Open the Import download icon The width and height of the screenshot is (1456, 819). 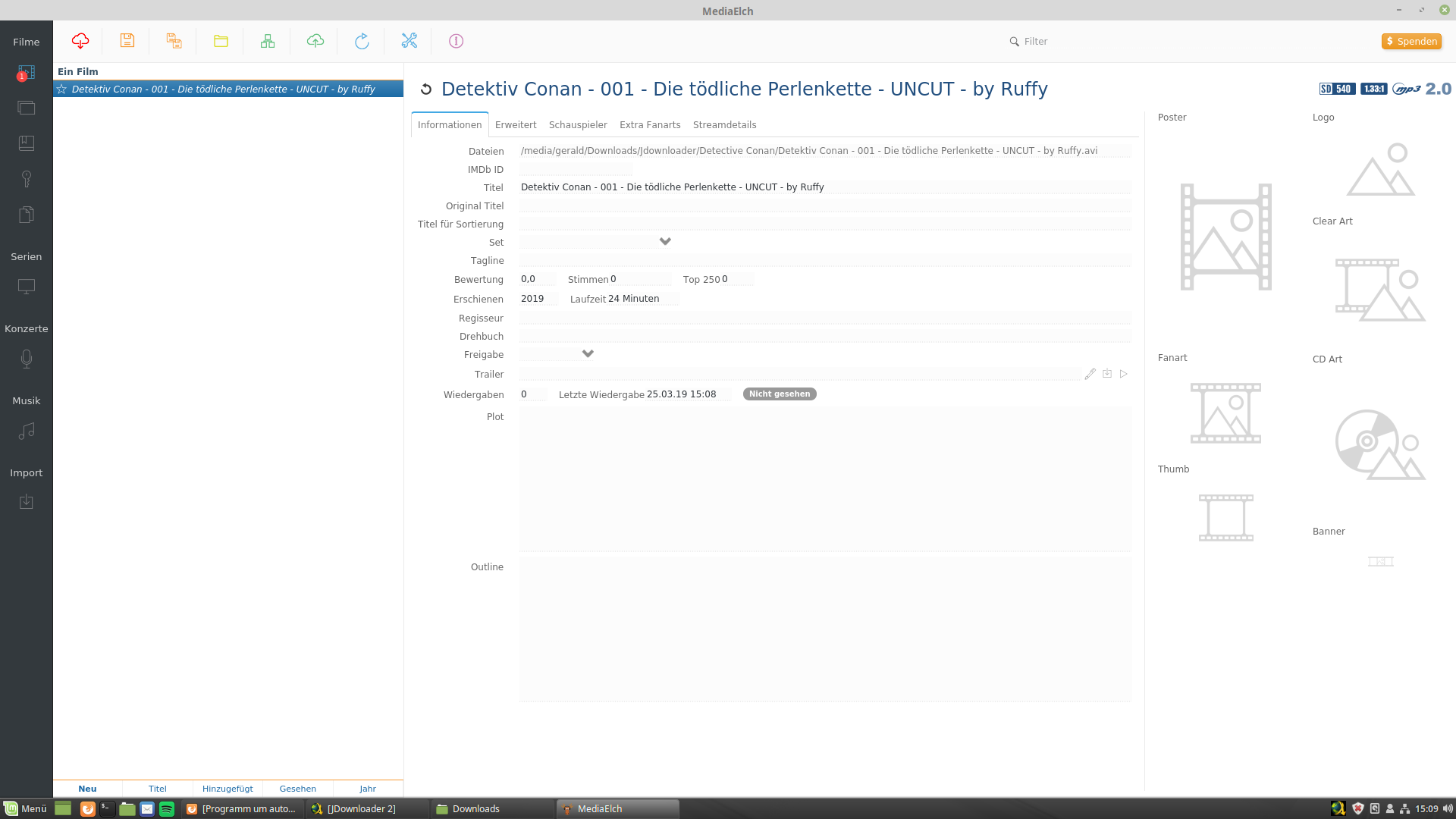click(x=27, y=502)
